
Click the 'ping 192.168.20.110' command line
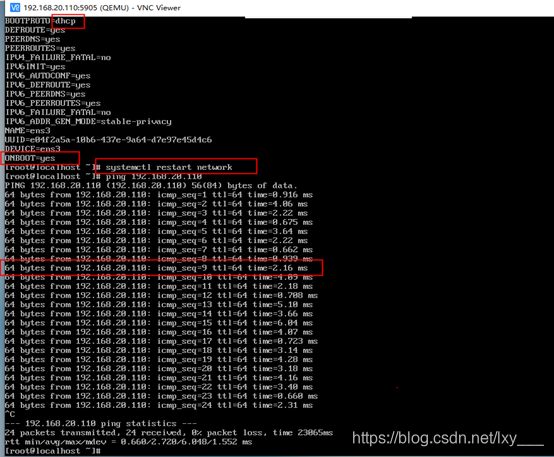tap(103, 176)
